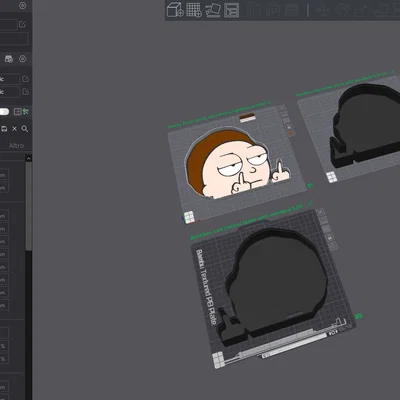Click the lock icon on plate 3

point(330,238)
